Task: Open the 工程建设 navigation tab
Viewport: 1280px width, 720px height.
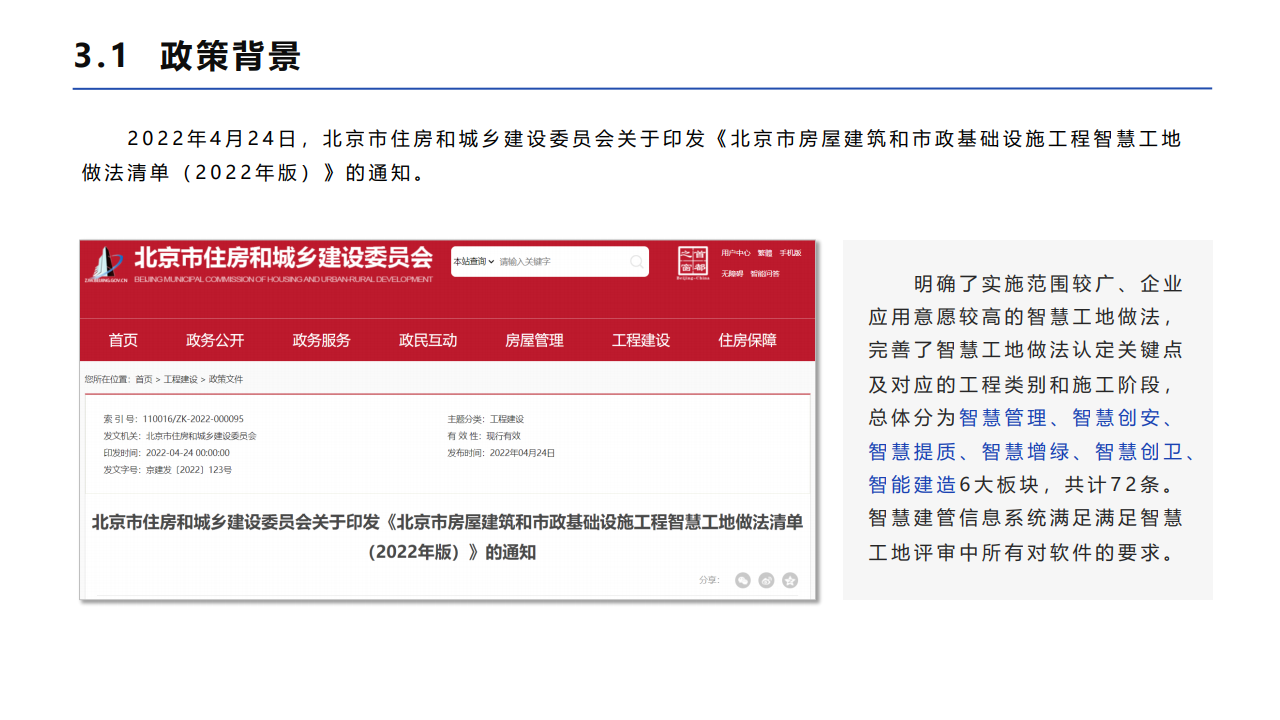Action: point(641,340)
